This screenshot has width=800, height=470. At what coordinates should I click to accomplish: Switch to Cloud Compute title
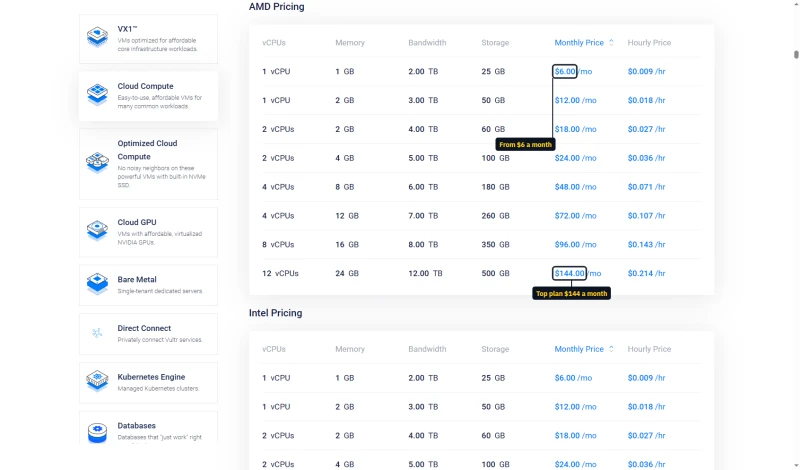click(145, 86)
